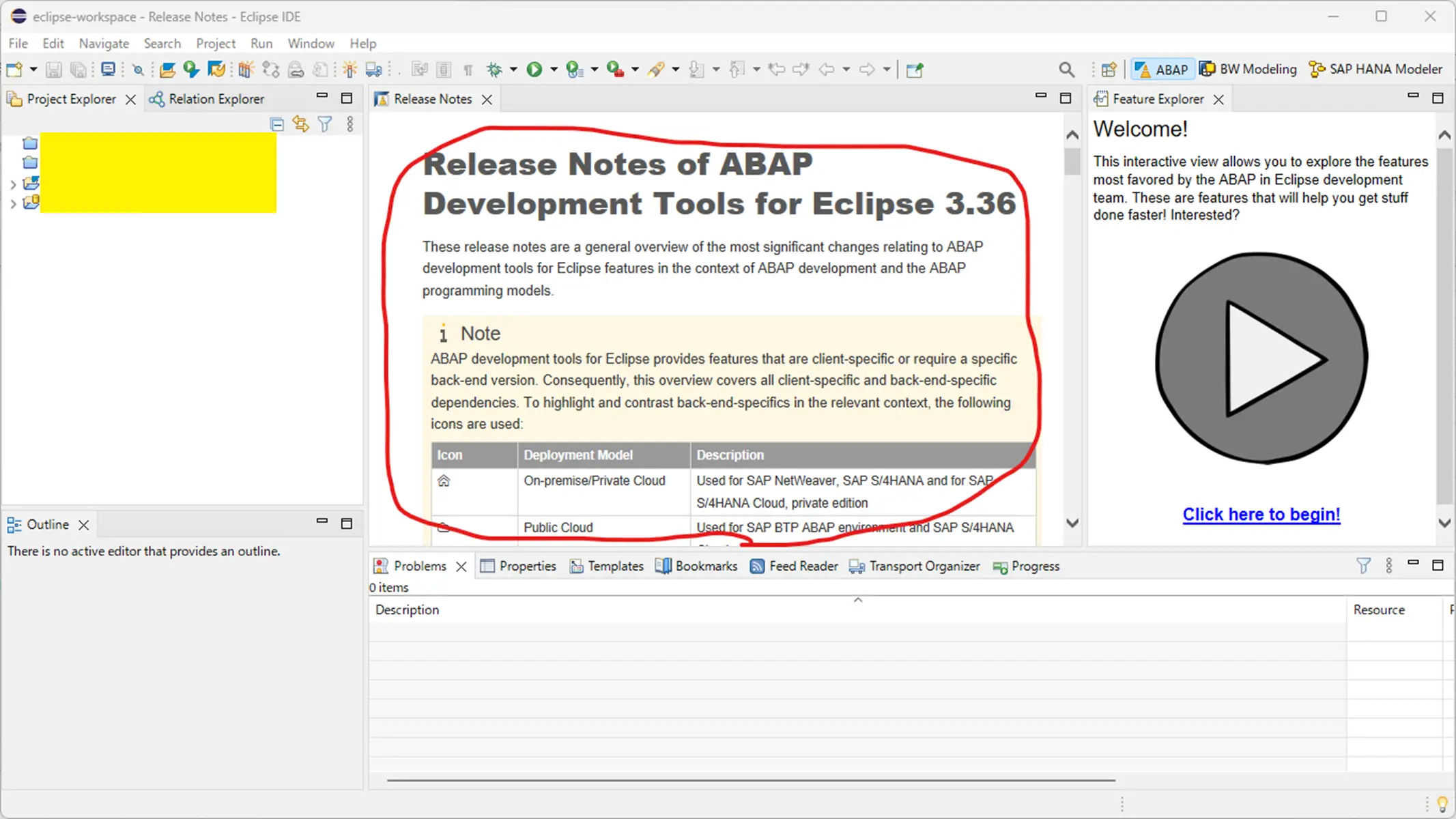Switch to the SAP HANA Modeler perspective
This screenshot has width=1456, height=819.
pos(1376,69)
